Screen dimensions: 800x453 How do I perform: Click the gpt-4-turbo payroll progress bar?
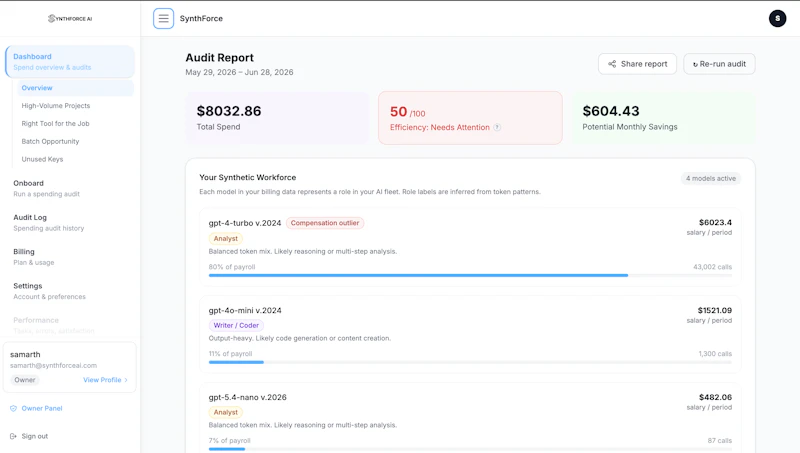pos(470,275)
